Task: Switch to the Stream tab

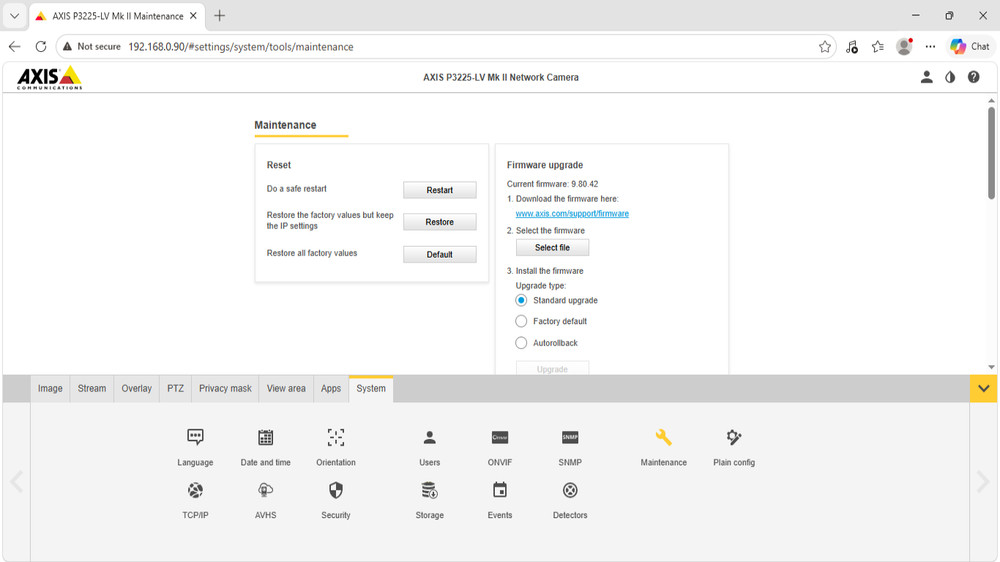Action: tap(92, 388)
